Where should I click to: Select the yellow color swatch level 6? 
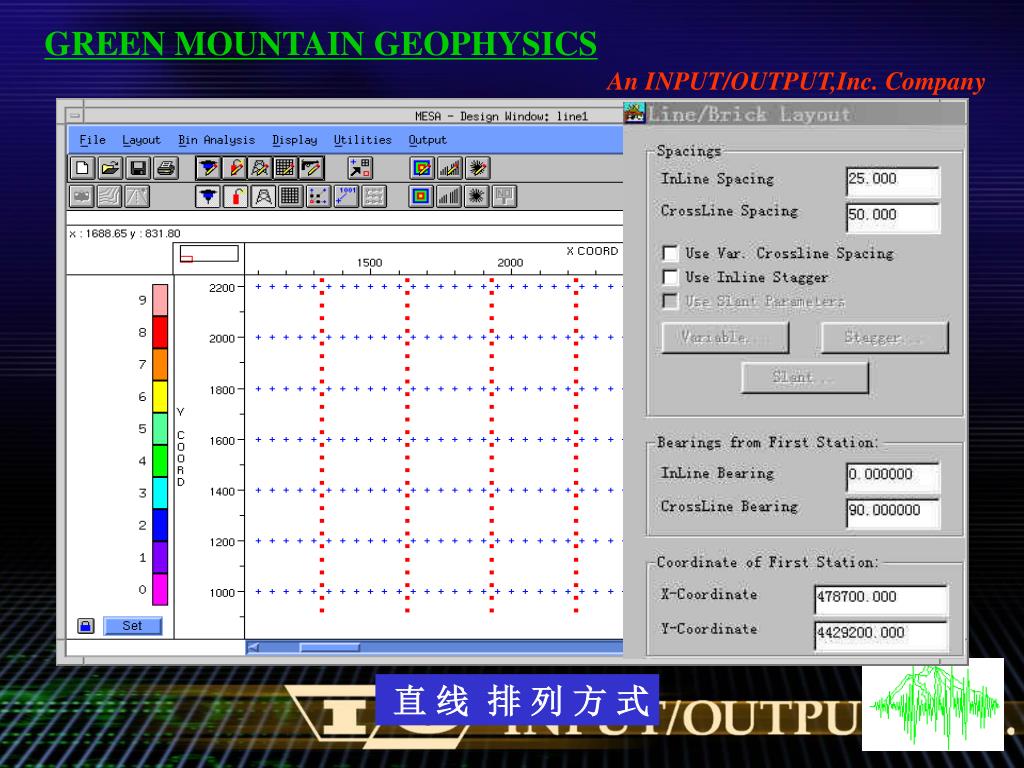[160, 397]
